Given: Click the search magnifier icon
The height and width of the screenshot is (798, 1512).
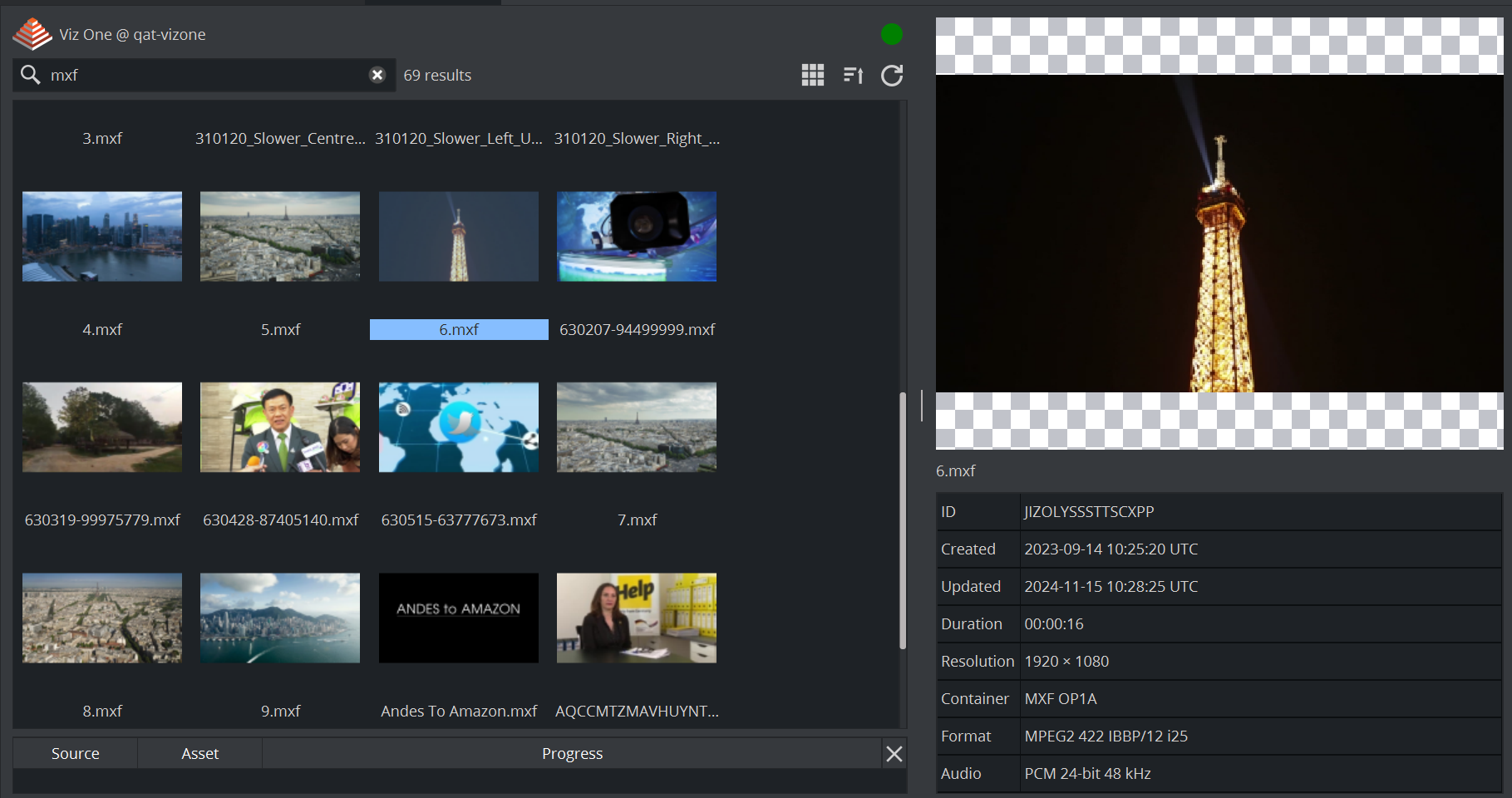Looking at the screenshot, I should [31, 75].
